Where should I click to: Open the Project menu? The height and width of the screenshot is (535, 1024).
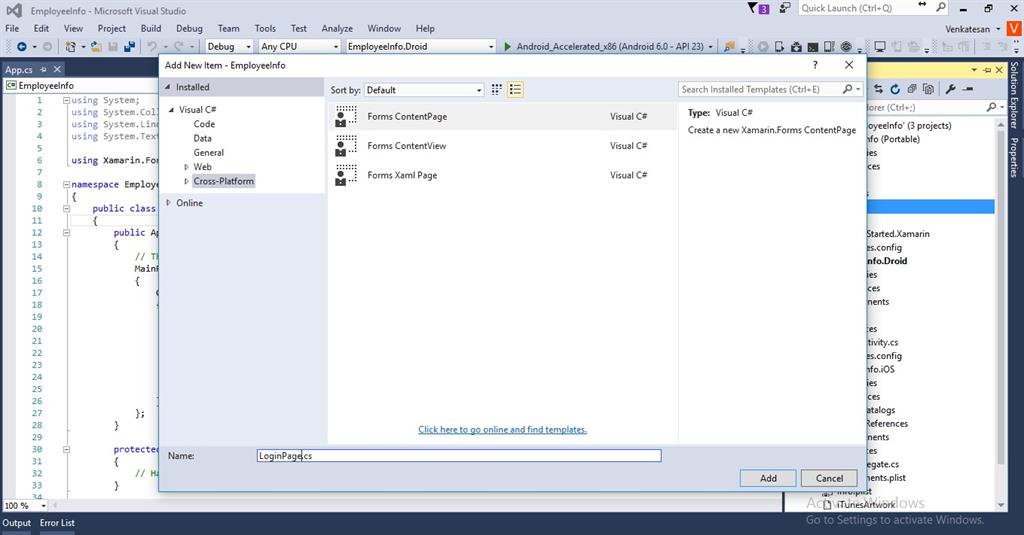[x=112, y=29]
